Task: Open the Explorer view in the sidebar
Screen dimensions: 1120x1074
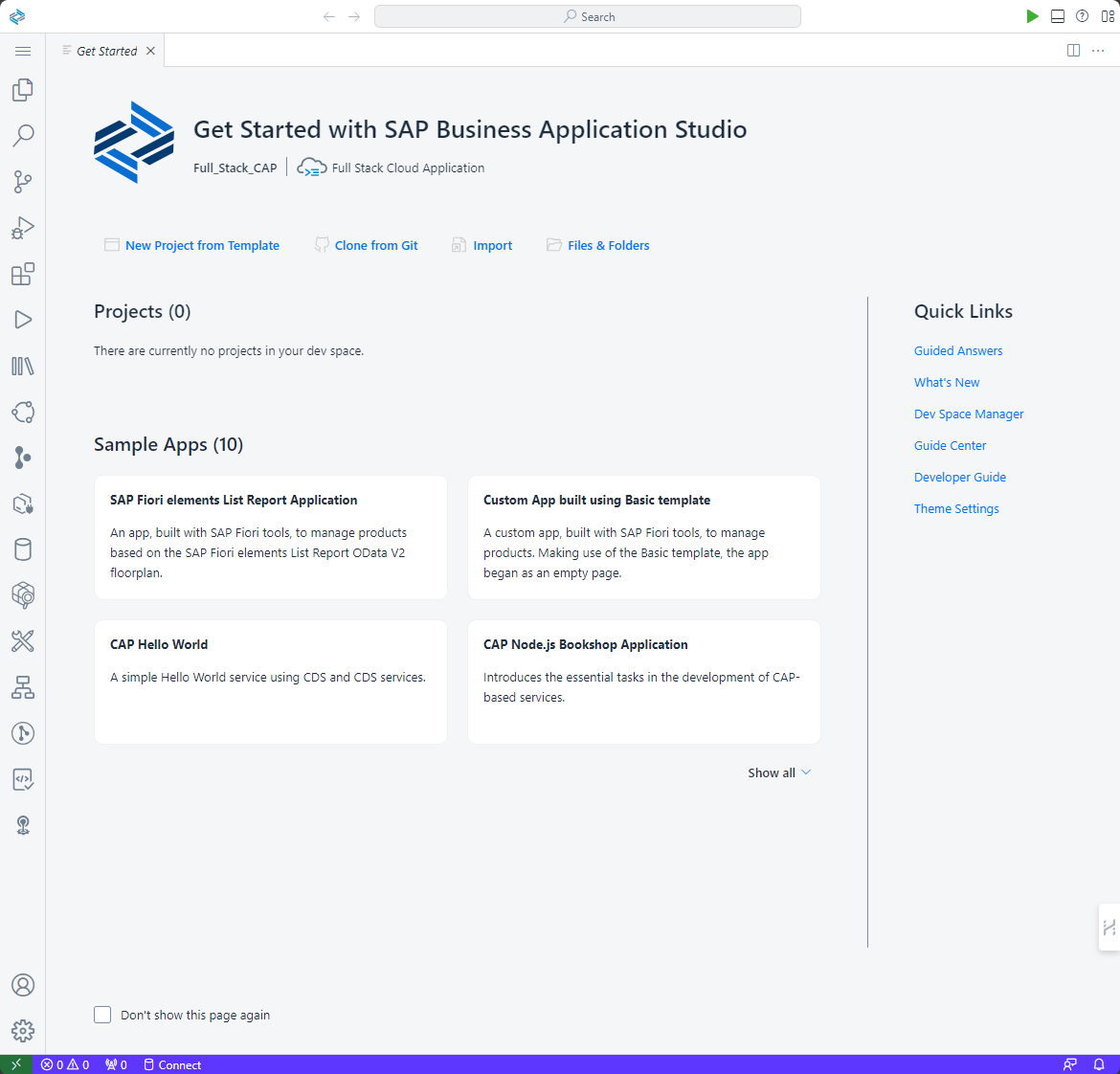Action: point(23,90)
